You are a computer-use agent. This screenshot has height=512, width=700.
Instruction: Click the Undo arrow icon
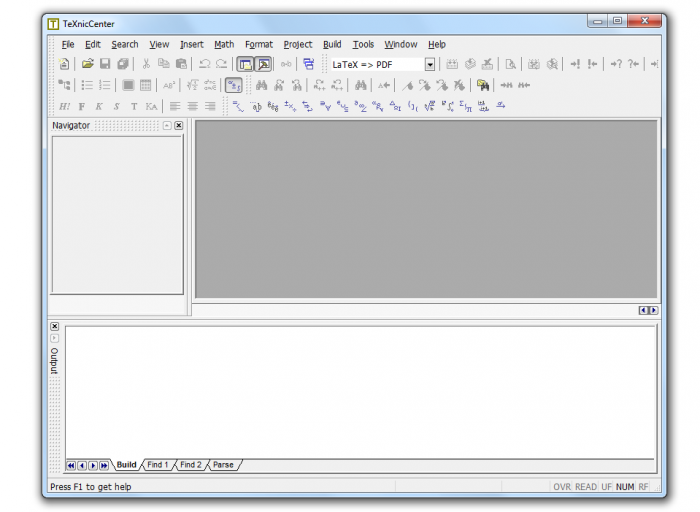pos(204,64)
